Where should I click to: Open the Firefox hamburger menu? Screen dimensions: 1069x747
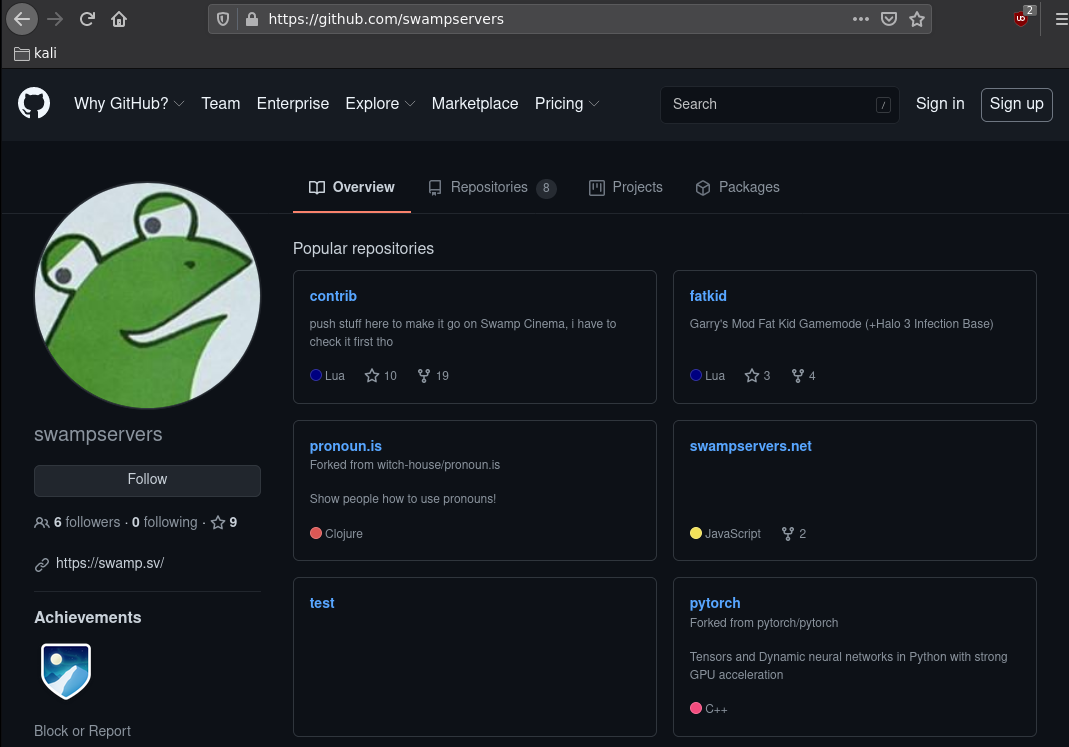[1061, 19]
